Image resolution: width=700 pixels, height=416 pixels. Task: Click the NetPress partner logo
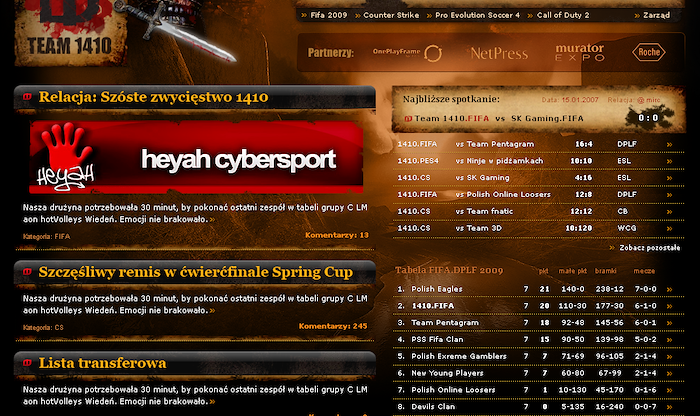pyautogui.click(x=499, y=54)
